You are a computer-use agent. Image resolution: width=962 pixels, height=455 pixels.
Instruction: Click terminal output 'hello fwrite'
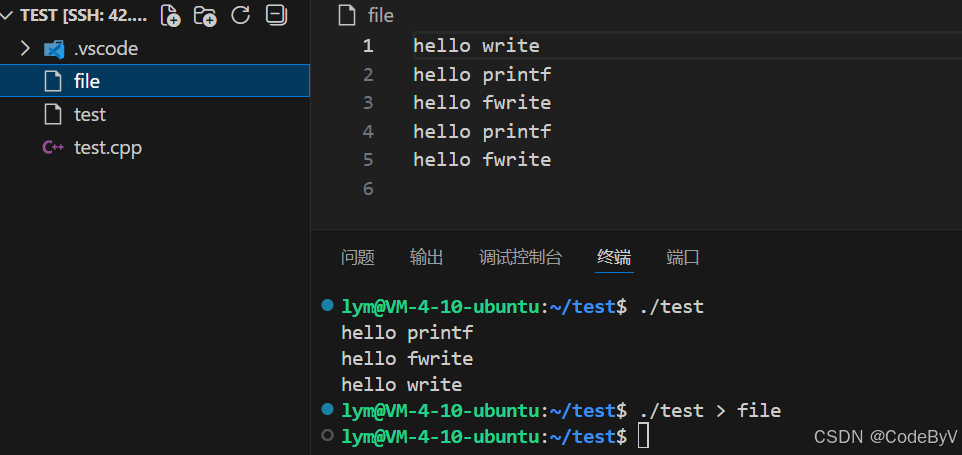pyautogui.click(x=407, y=359)
